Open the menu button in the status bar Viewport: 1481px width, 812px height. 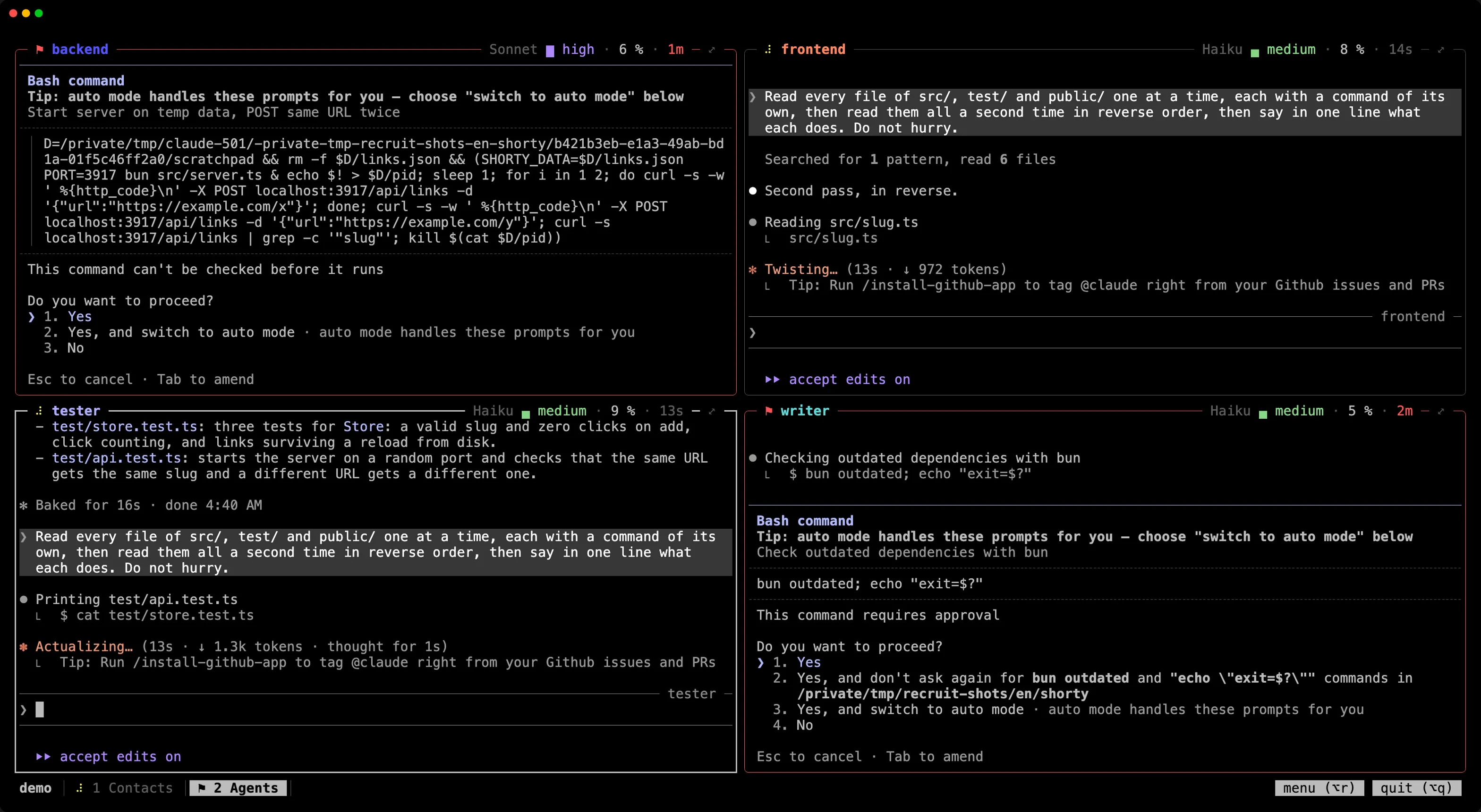click(1319, 788)
